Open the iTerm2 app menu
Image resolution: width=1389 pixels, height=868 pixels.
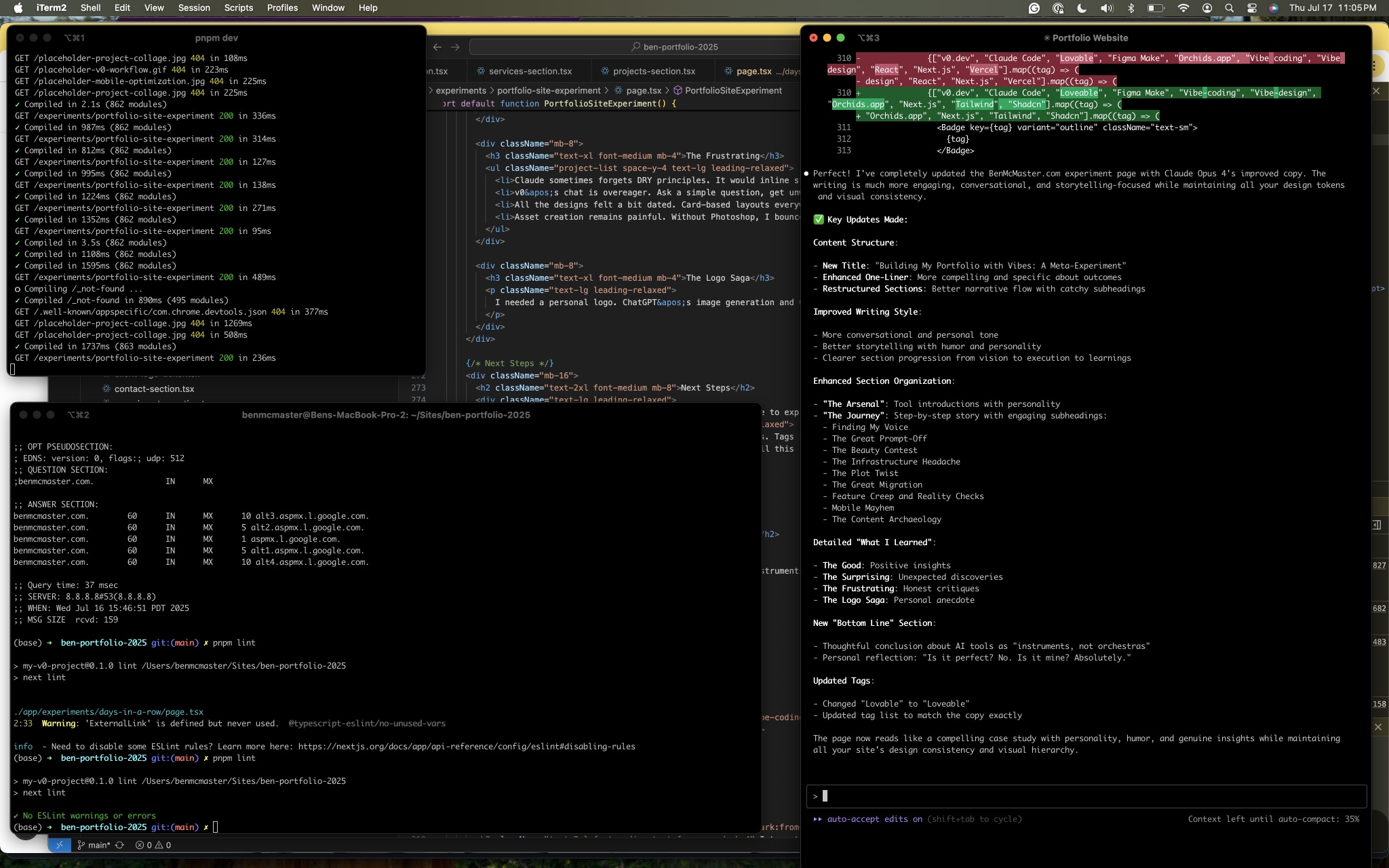[x=51, y=7]
